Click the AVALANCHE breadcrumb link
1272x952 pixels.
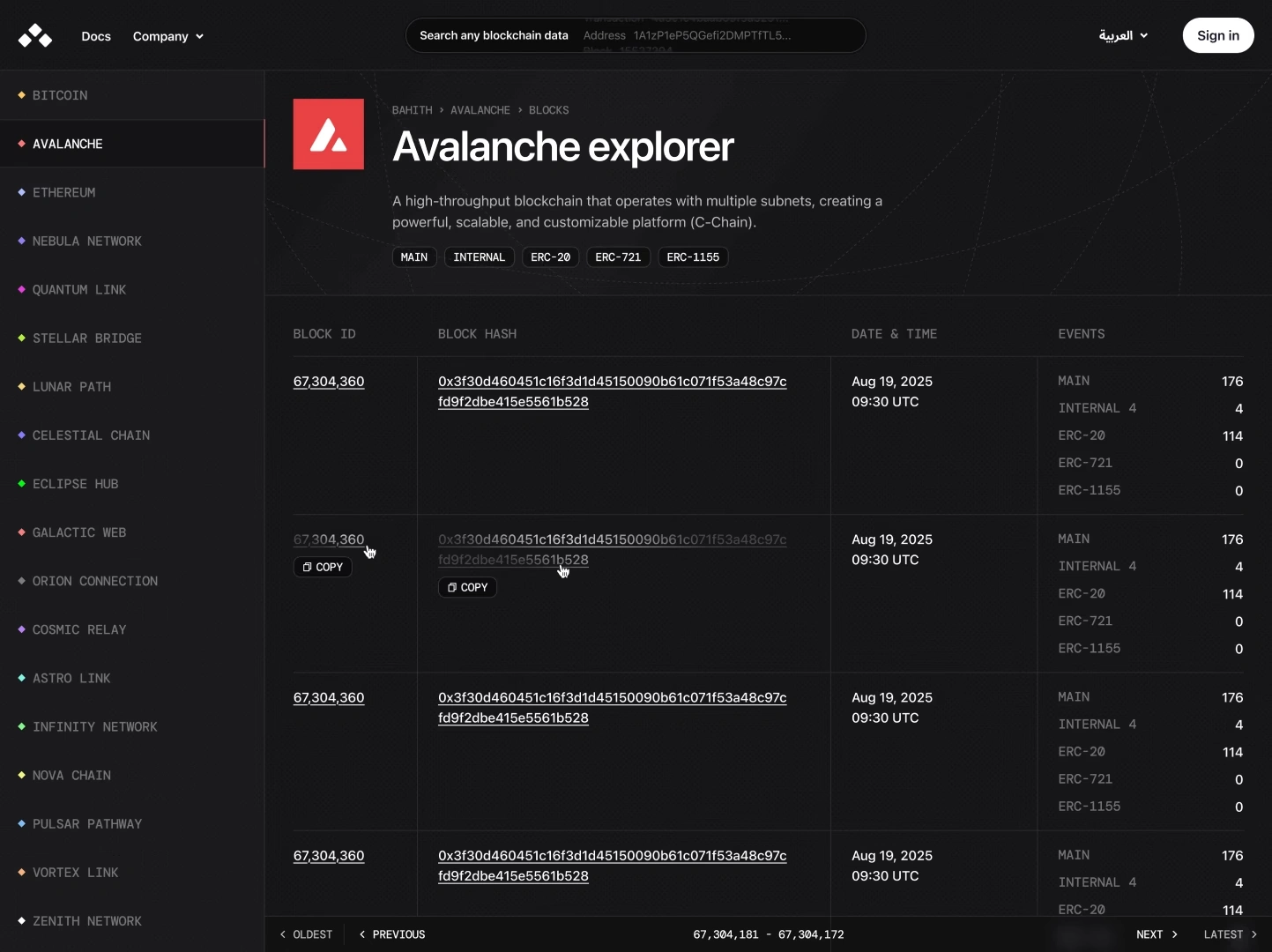480,110
